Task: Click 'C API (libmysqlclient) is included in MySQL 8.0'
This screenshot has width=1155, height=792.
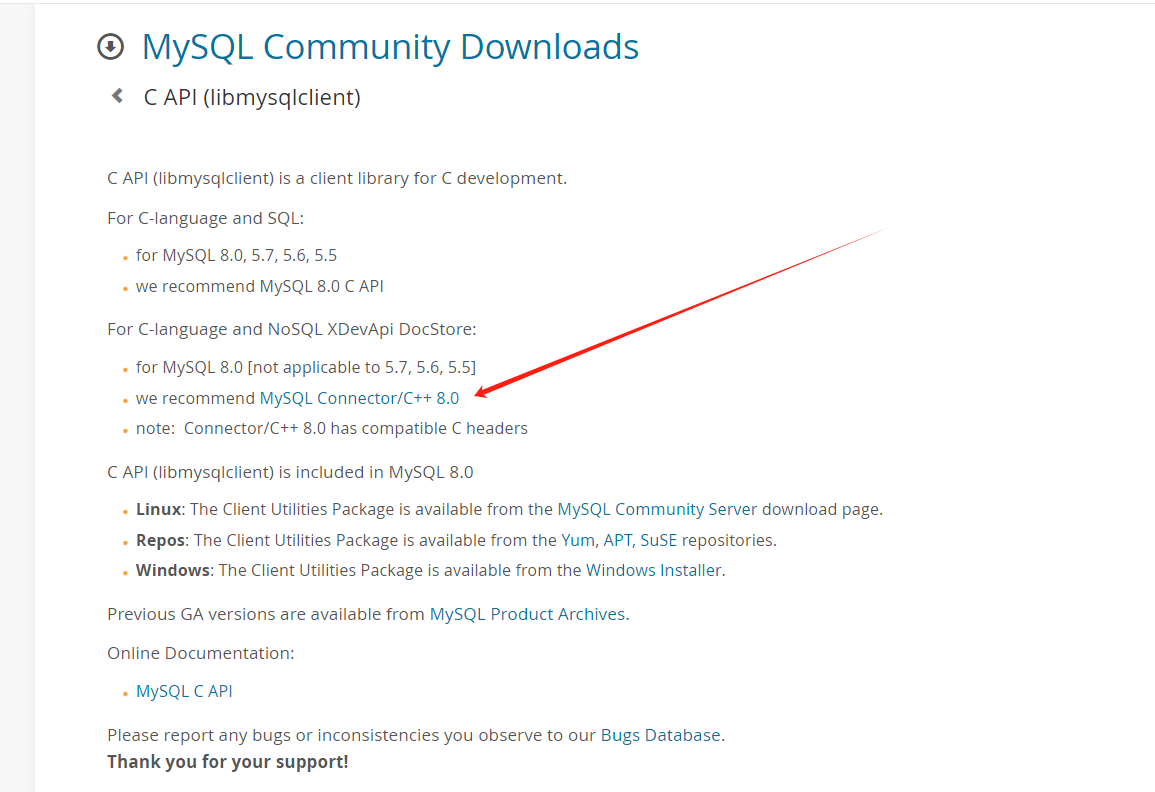Action: click(x=290, y=472)
